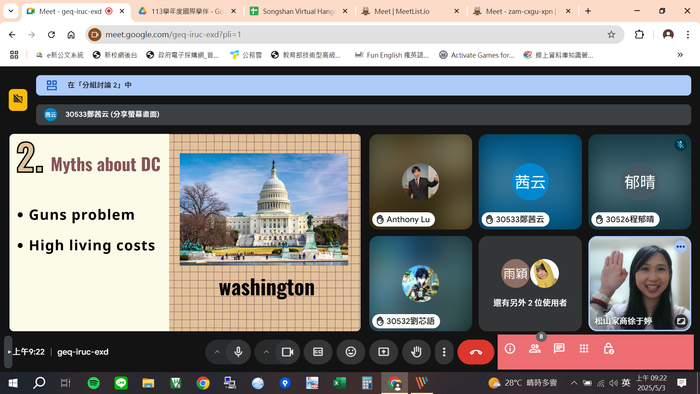Image resolution: width=700 pixels, height=394 pixels.
Task: Click the shared Washington presentation slide
Action: click(x=185, y=232)
